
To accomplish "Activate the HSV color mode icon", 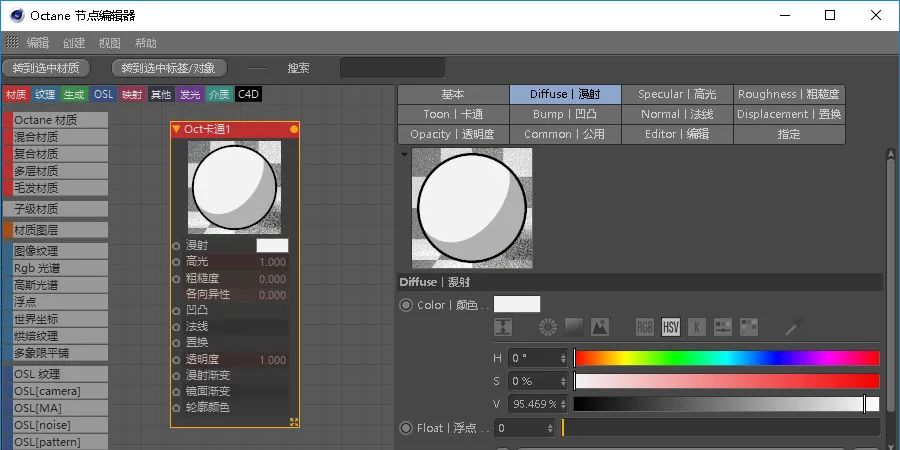I will coord(671,327).
